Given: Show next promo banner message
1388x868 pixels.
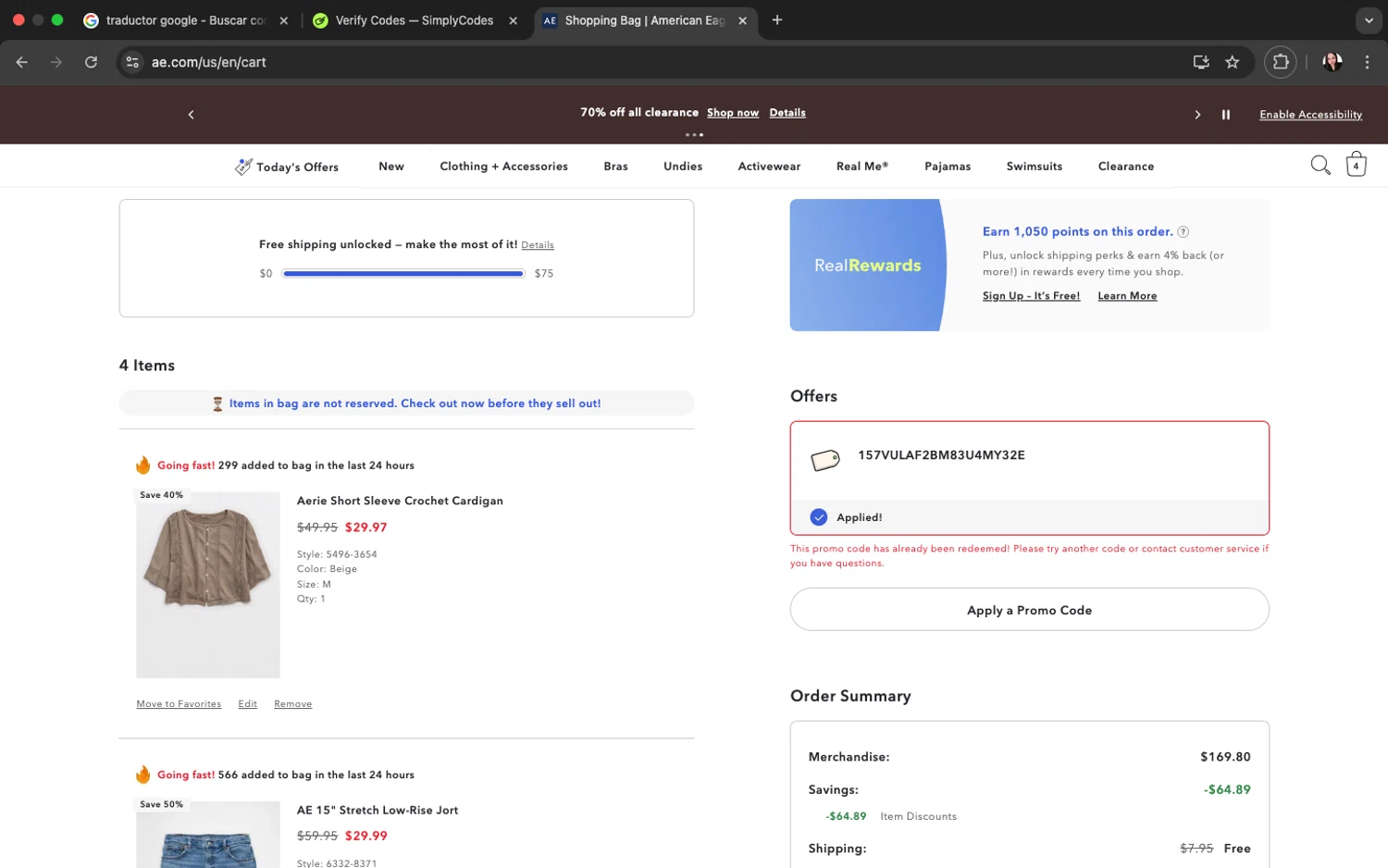Looking at the screenshot, I should point(1197,115).
